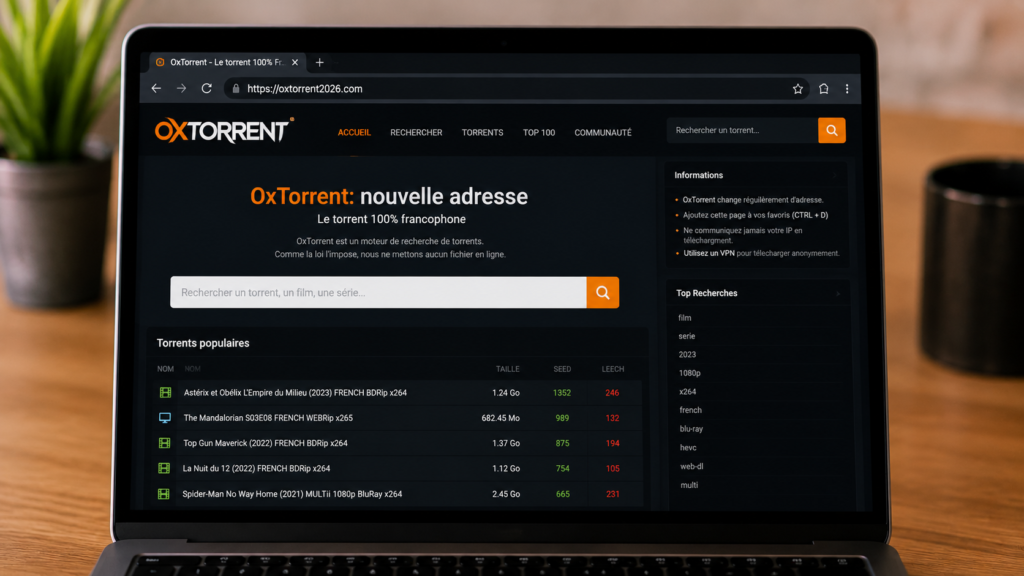Bookmark the page with the star icon

[797, 89]
